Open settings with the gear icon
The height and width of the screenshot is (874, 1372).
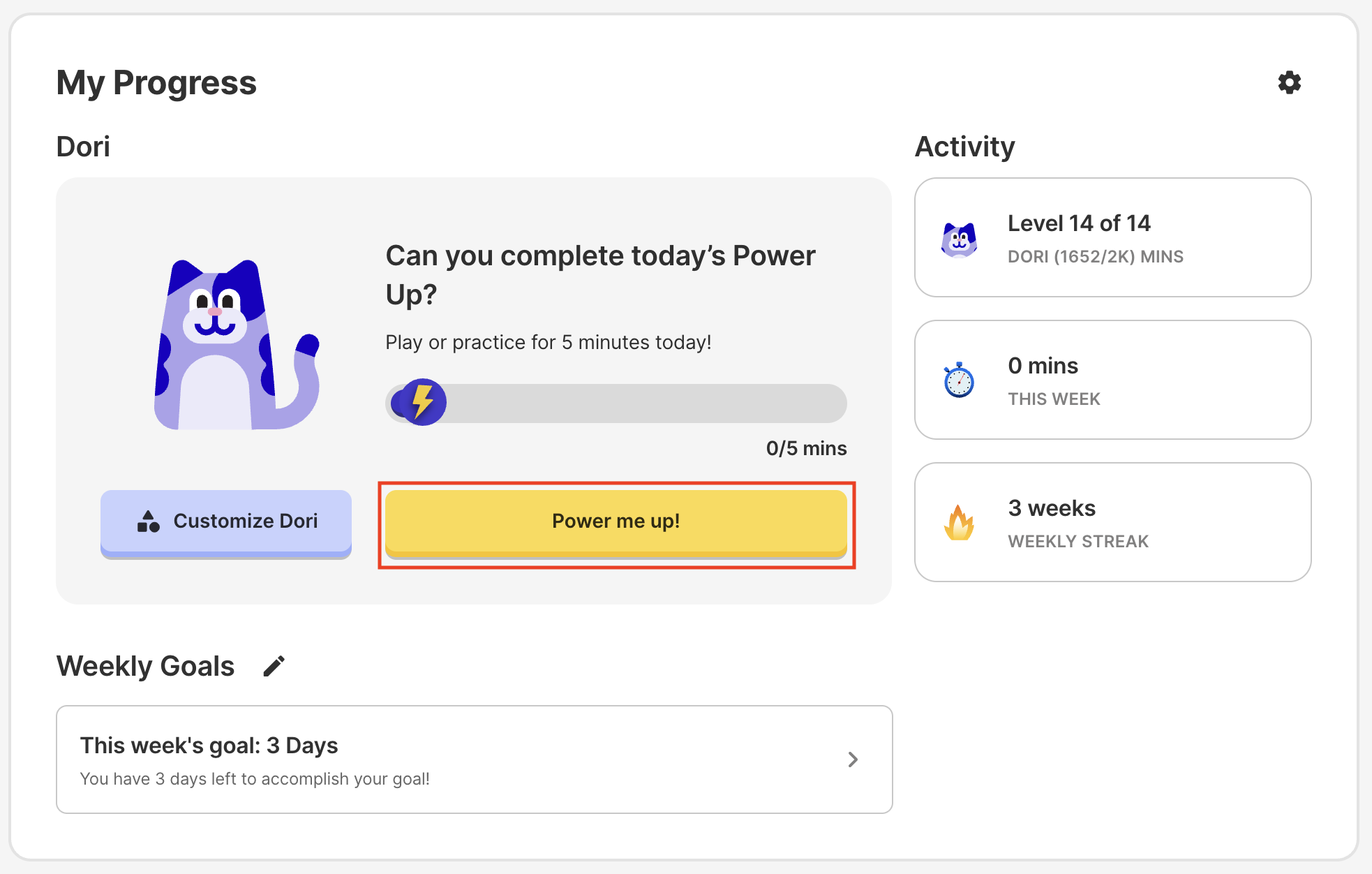(x=1289, y=82)
